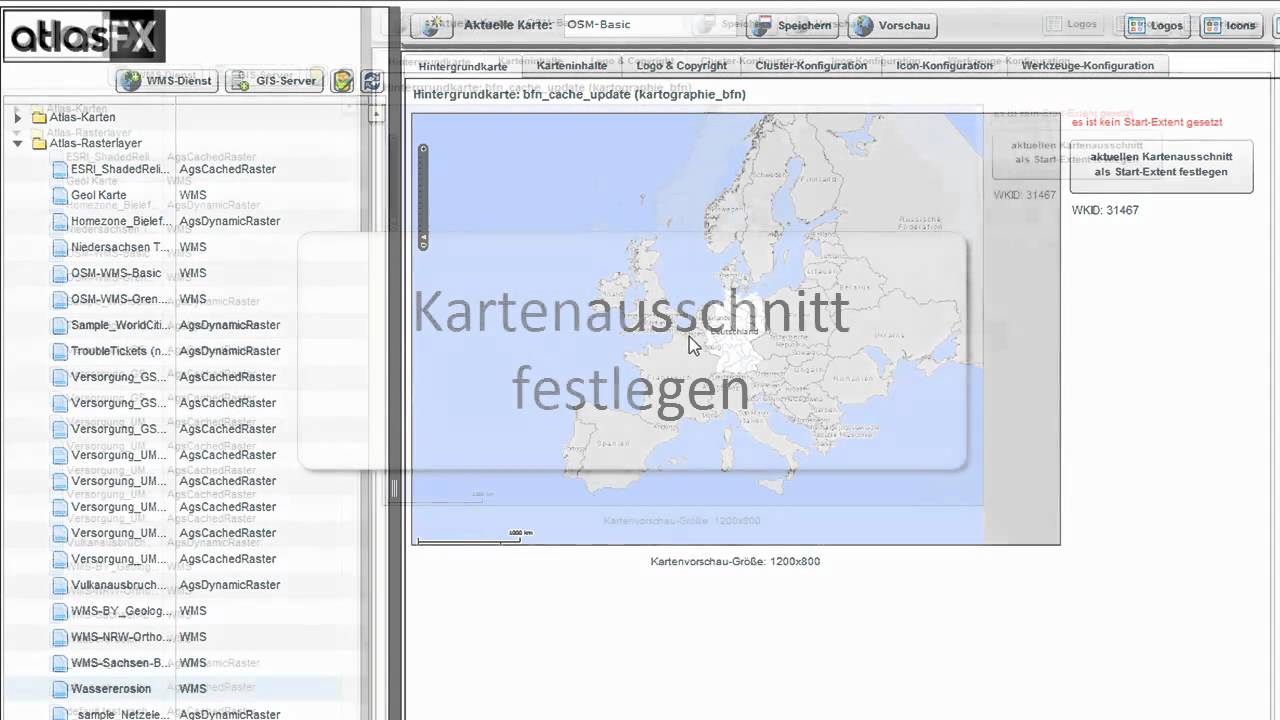Collapse the Atlas-Rasterlayer tree node
The width and height of the screenshot is (1280, 720).
tap(17, 143)
